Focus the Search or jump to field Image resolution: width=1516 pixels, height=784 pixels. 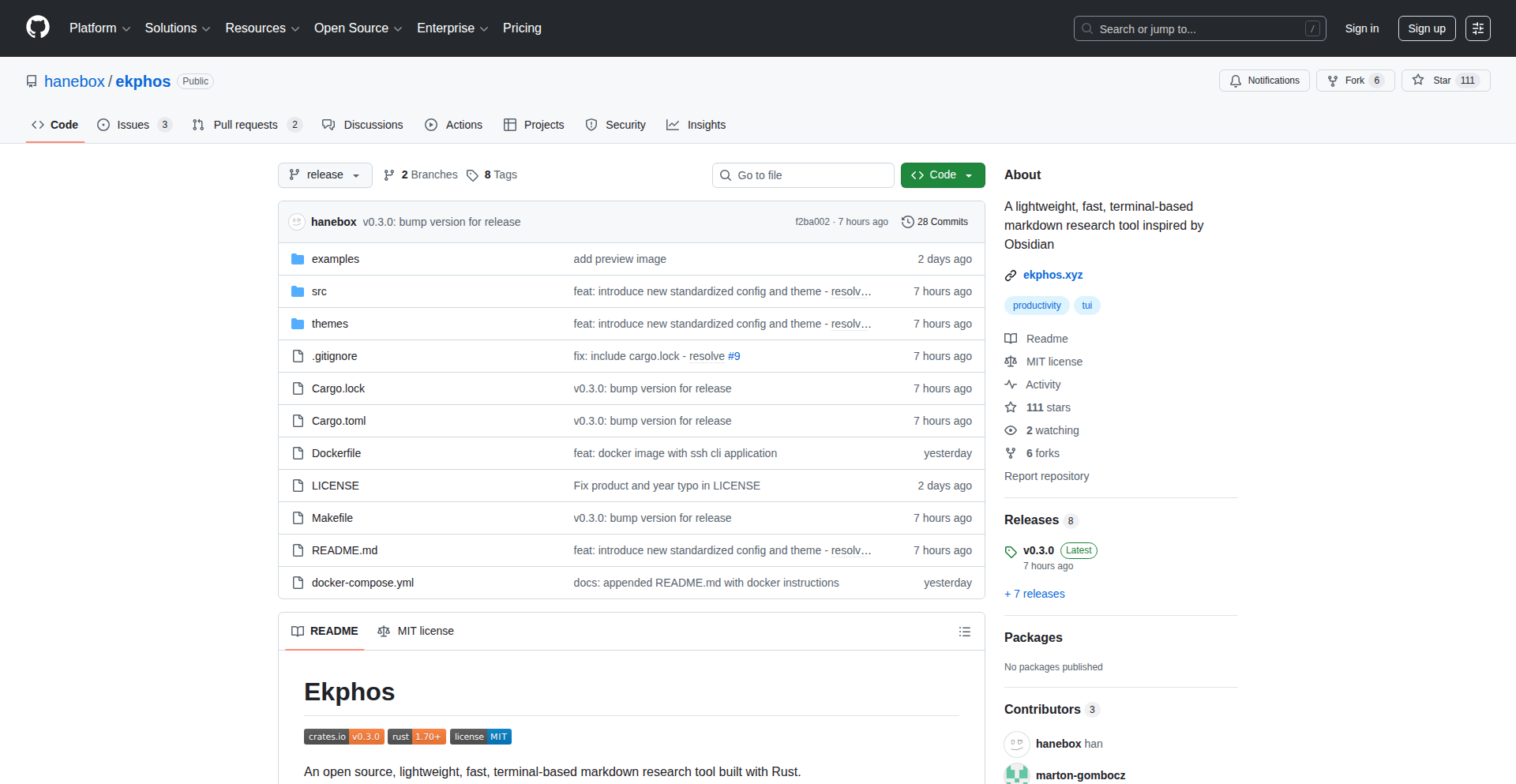[1199, 28]
